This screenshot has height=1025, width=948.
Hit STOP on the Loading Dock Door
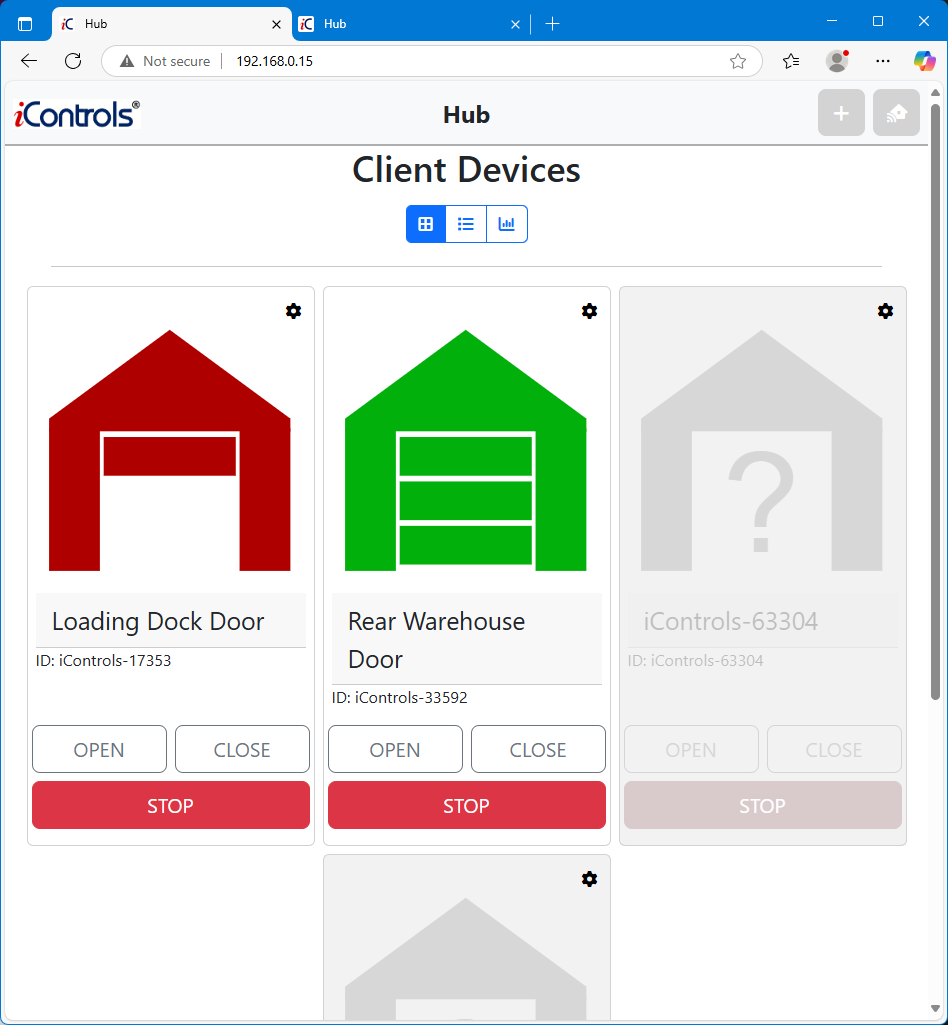click(x=170, y=806)
